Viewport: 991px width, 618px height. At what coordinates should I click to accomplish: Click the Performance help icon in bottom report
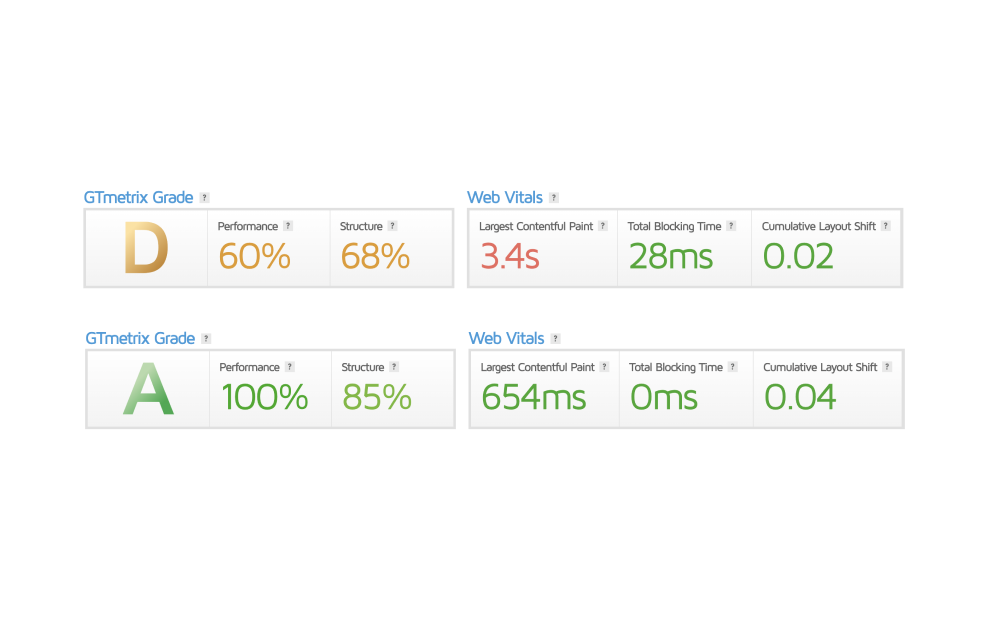(x=290, y=367)
